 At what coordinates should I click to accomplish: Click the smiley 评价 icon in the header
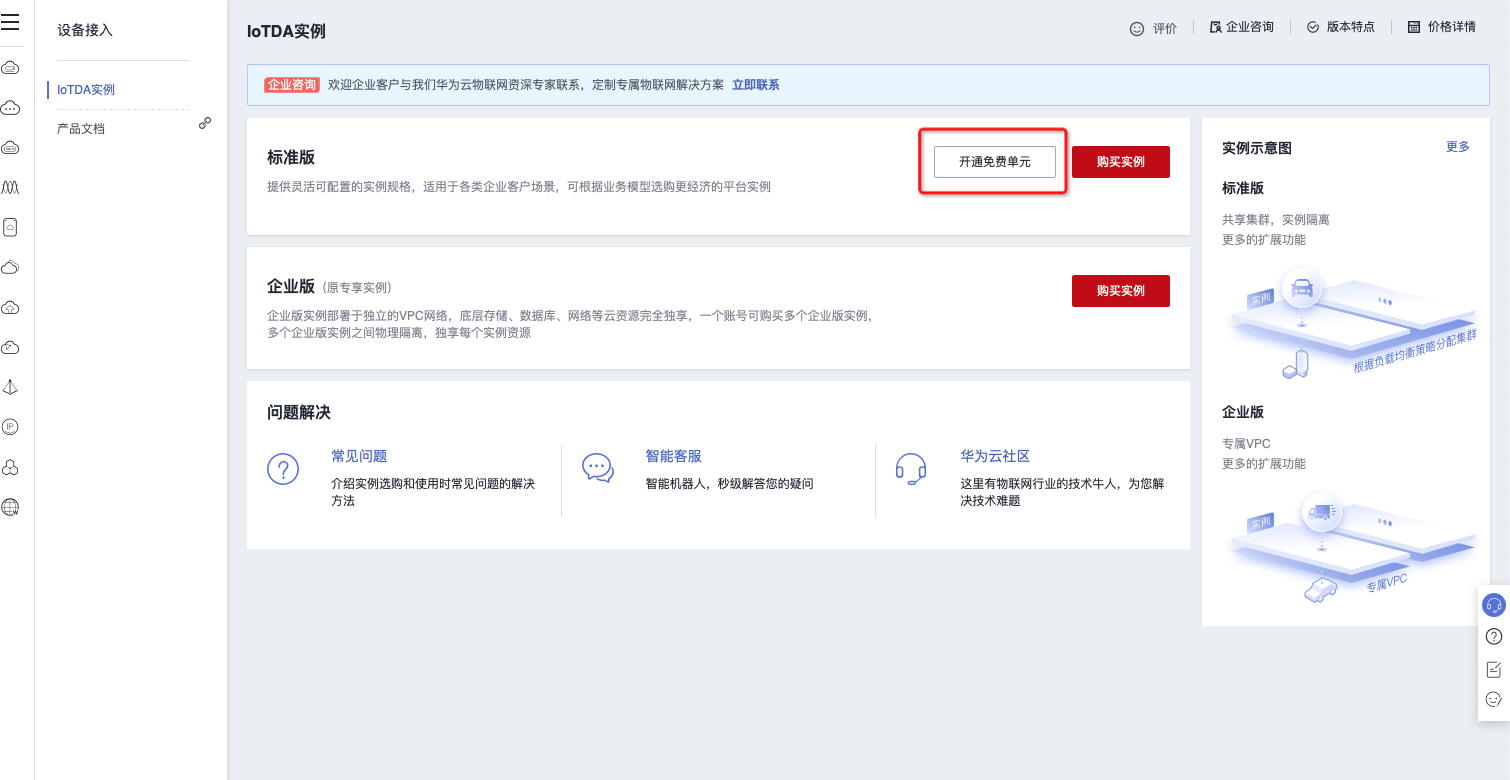1136,28
